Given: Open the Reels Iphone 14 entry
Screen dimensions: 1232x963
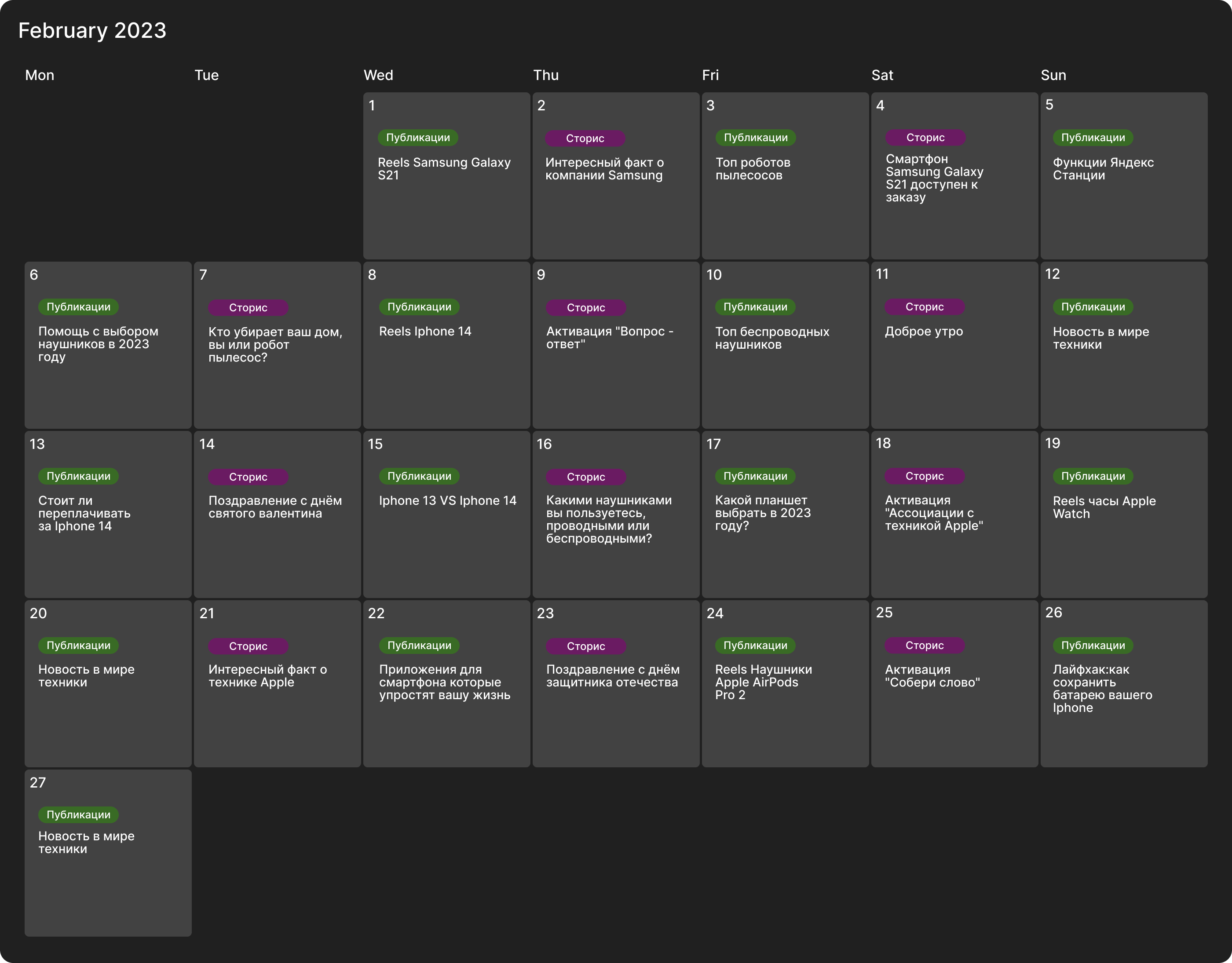Looking at the screenshot, I should [x=425, y=332].
